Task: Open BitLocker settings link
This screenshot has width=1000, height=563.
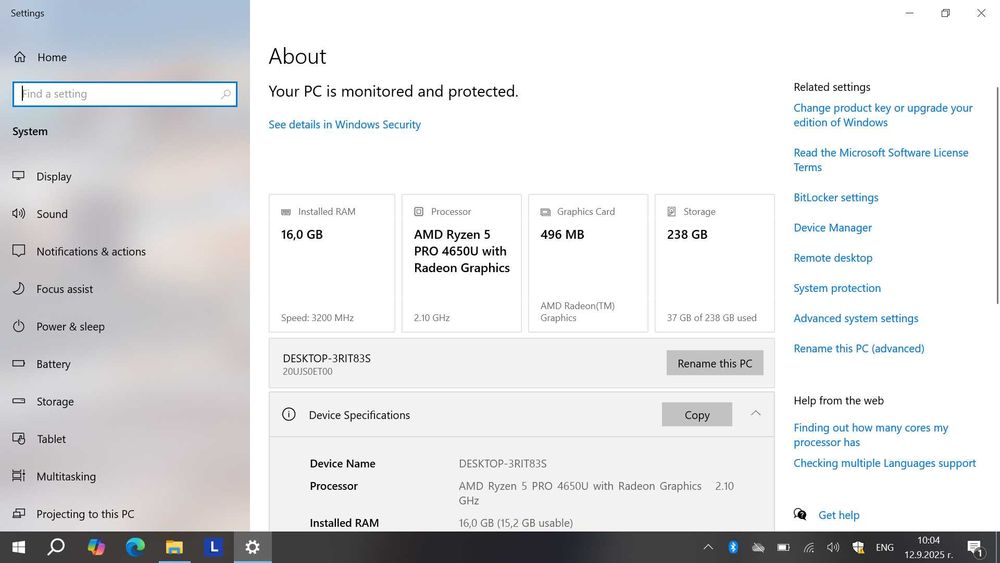Action: pos(835,198)
